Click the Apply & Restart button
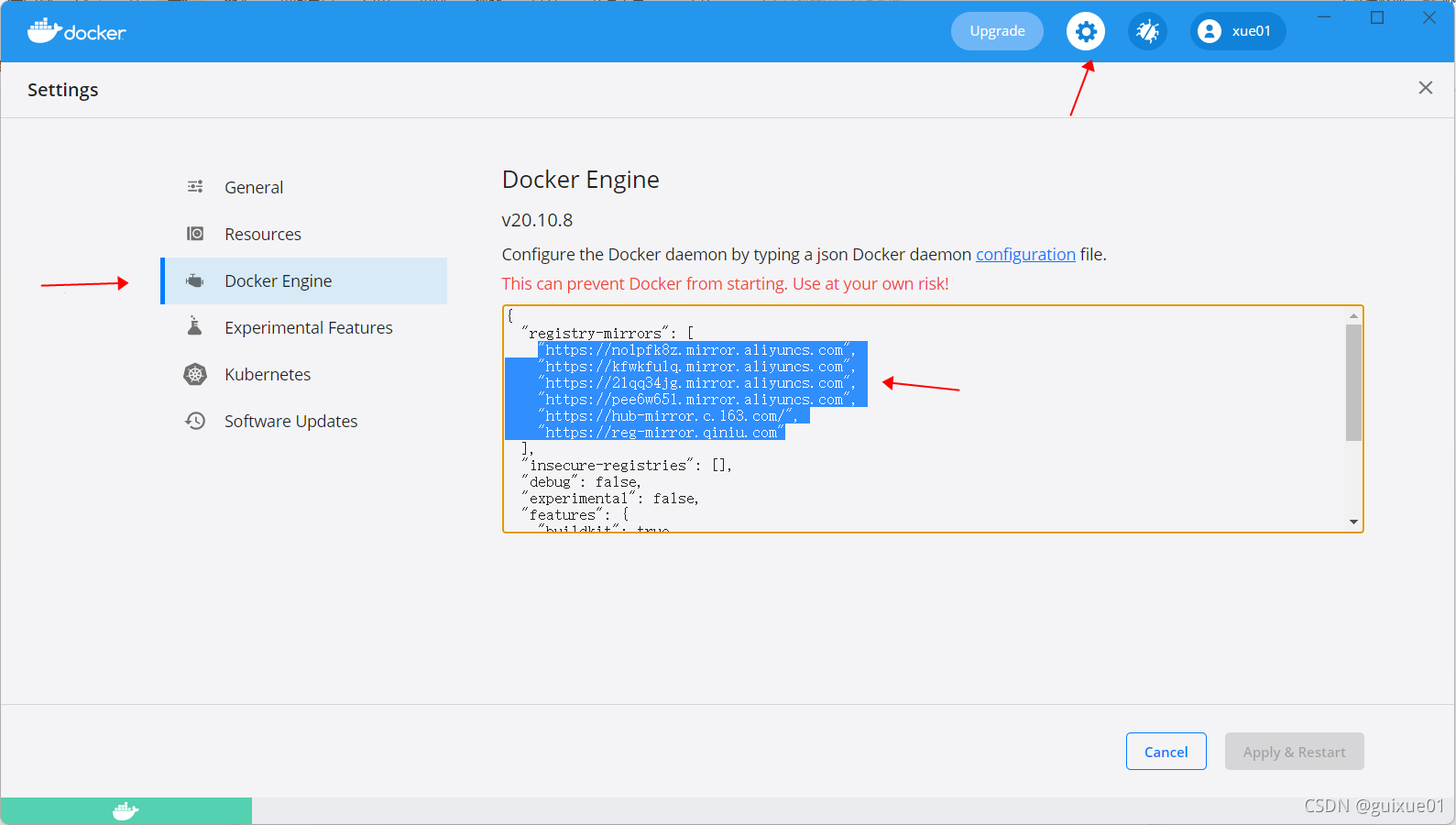The image size is (1456, 825). click(x=1295, y=752)
